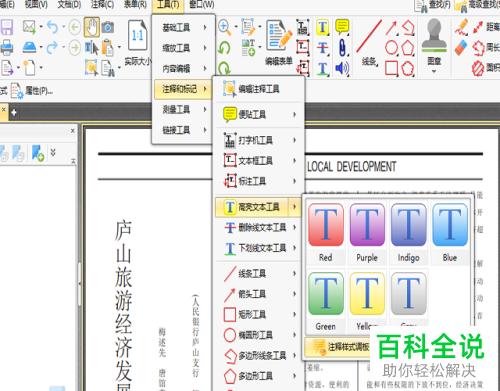Viewport: 500px width, 391px height.
Task: Expand the 线条工具 submenu arrow
Action: (294, 273)
